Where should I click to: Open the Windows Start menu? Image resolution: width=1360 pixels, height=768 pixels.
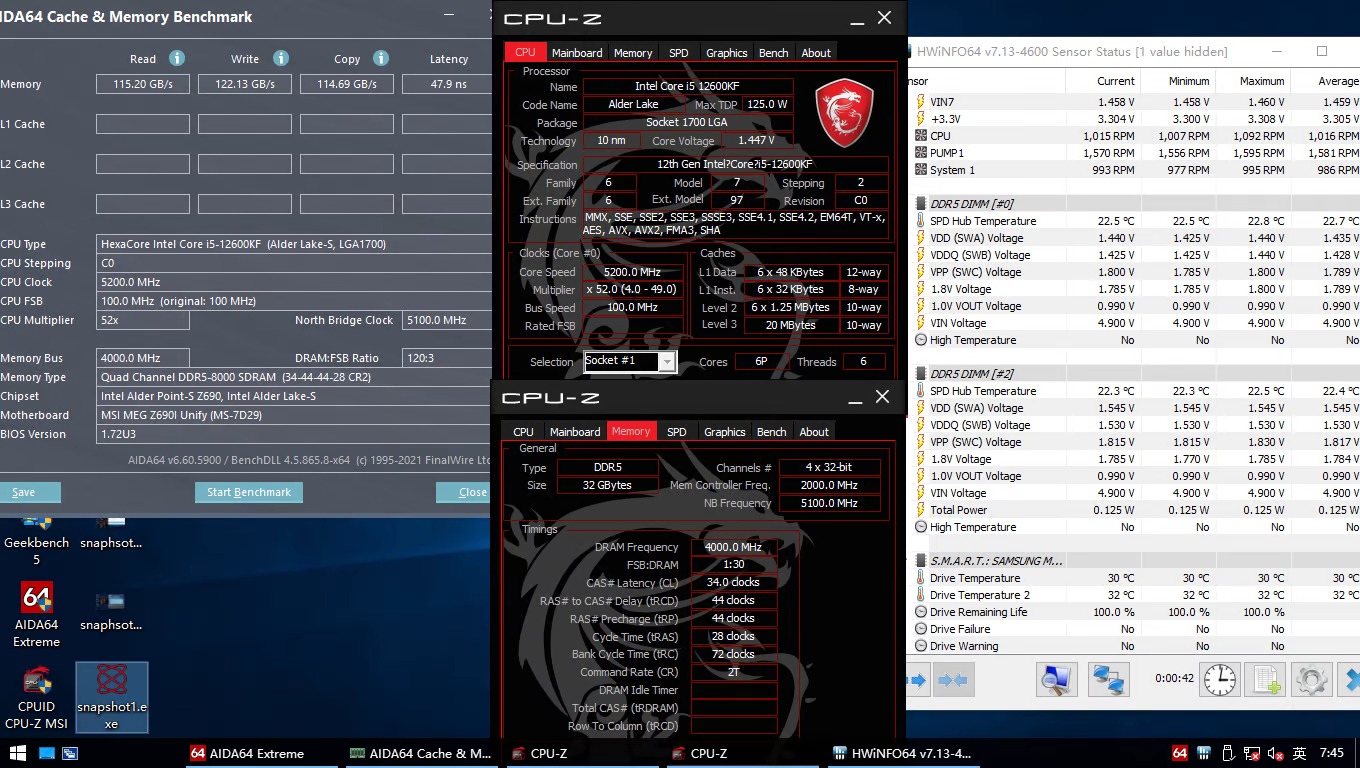tap(17, 753)
